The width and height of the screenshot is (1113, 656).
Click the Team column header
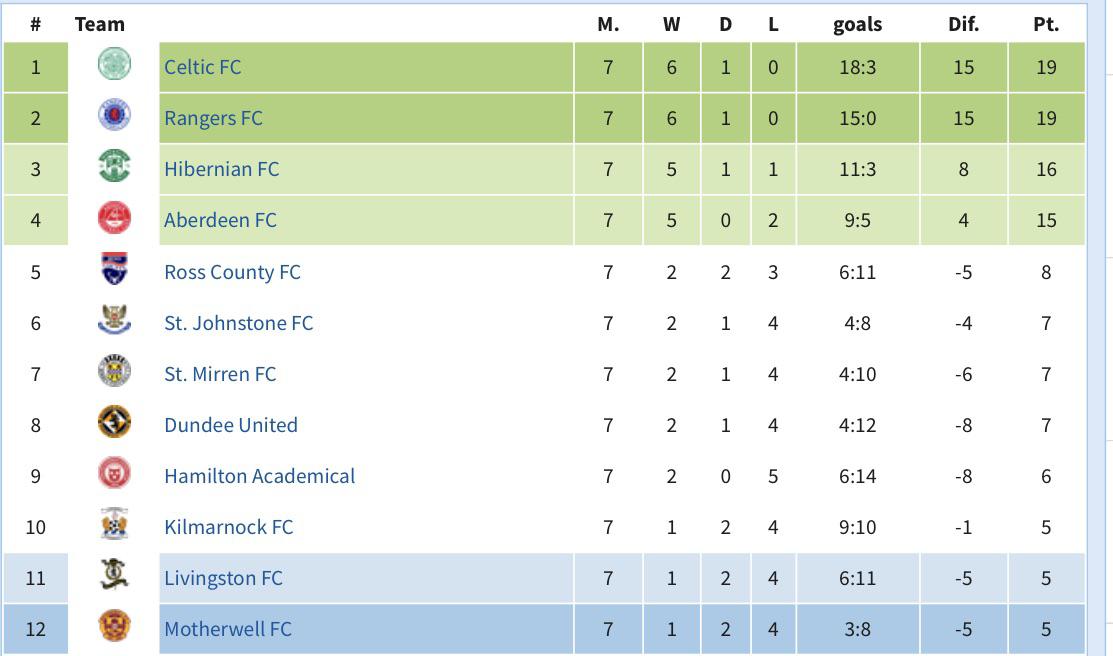click(x=100, y=24)
